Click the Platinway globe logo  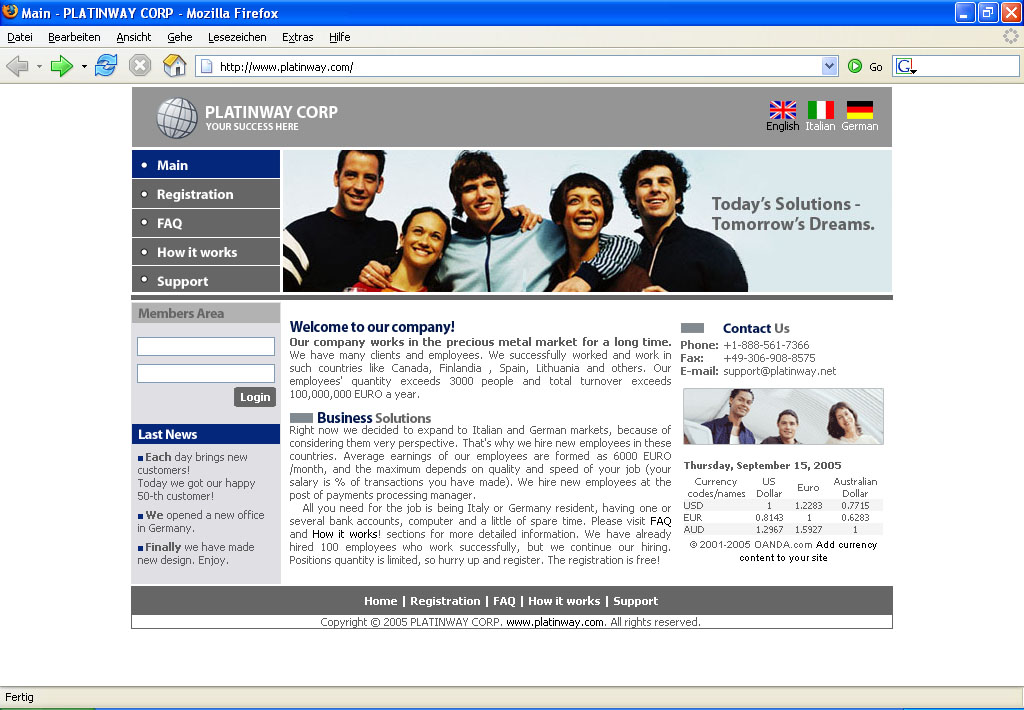[177, 118]
